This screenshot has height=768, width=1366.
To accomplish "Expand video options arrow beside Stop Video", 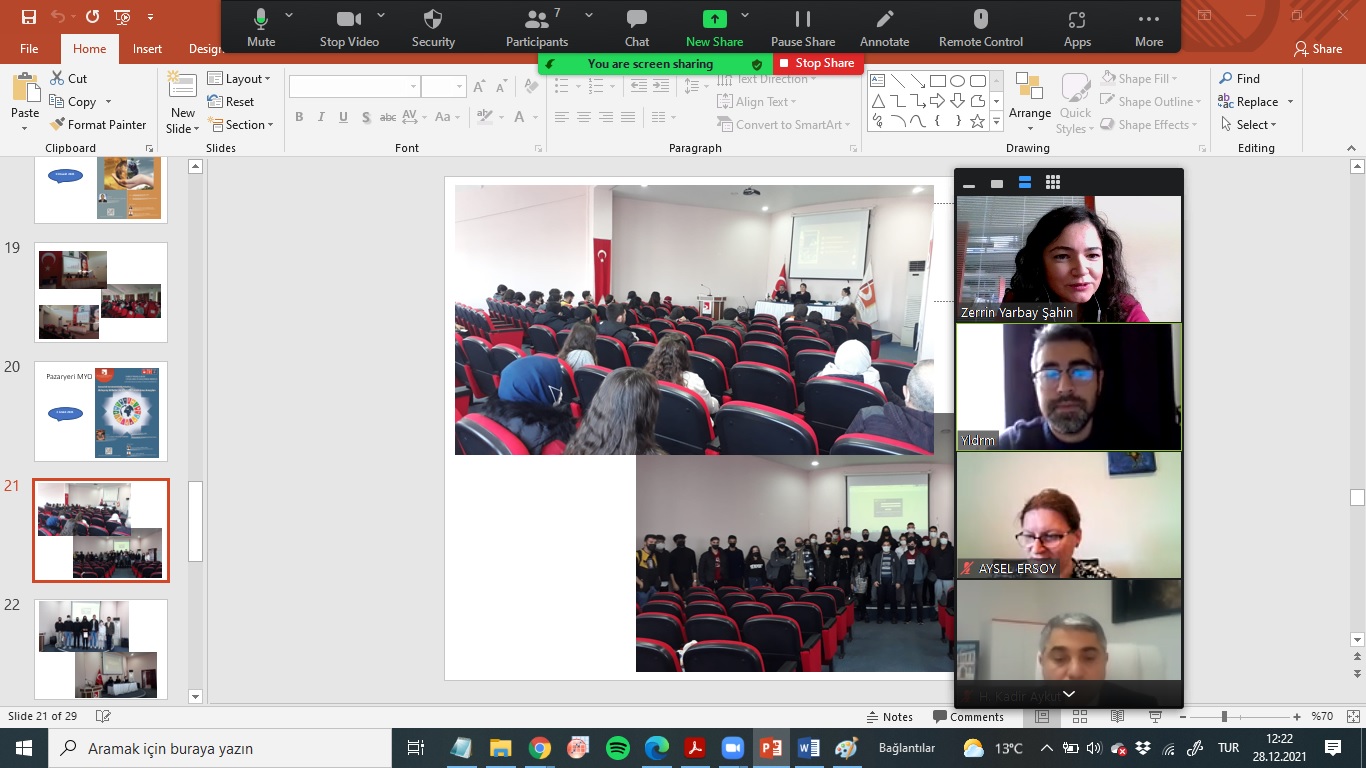I will point(381,16).
